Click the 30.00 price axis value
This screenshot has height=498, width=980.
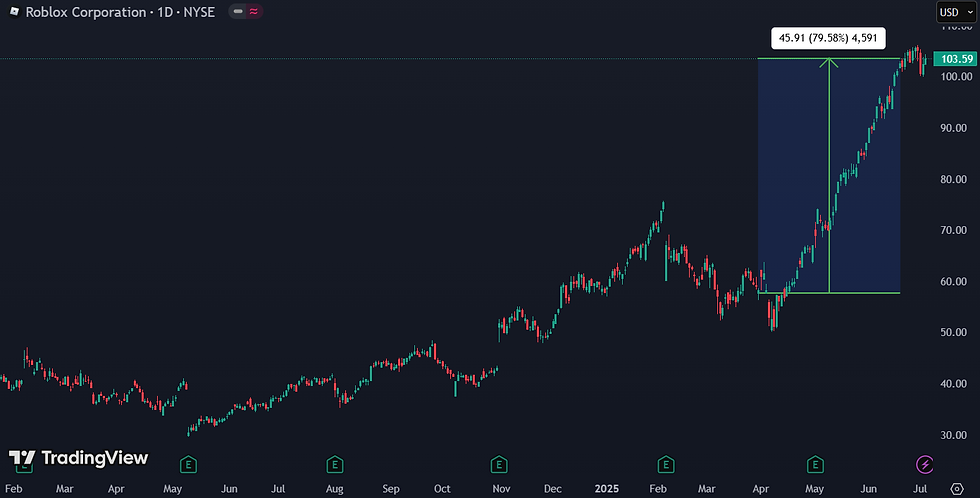pyautogui.click(x=954, y=434)
